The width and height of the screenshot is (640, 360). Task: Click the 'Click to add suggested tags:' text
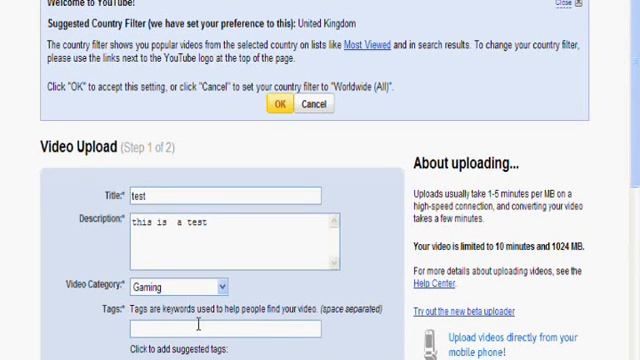pyautogui.click(x=179, y=349)
